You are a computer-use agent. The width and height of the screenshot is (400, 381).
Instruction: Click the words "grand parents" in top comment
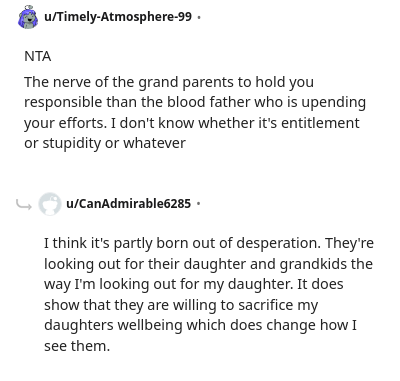[186, 82]
